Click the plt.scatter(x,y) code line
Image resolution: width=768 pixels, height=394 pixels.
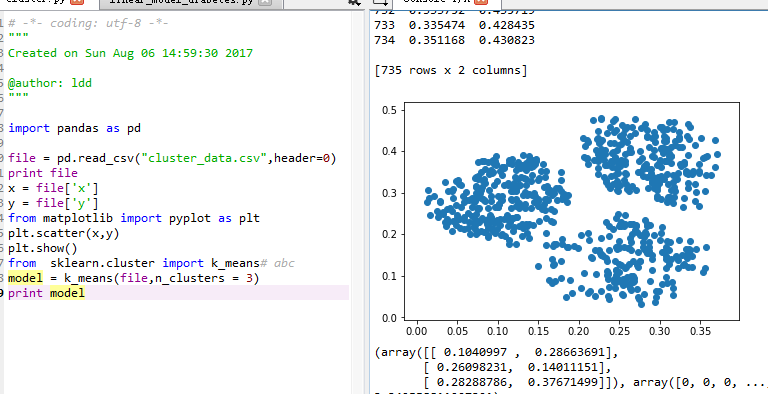point(64,233)
